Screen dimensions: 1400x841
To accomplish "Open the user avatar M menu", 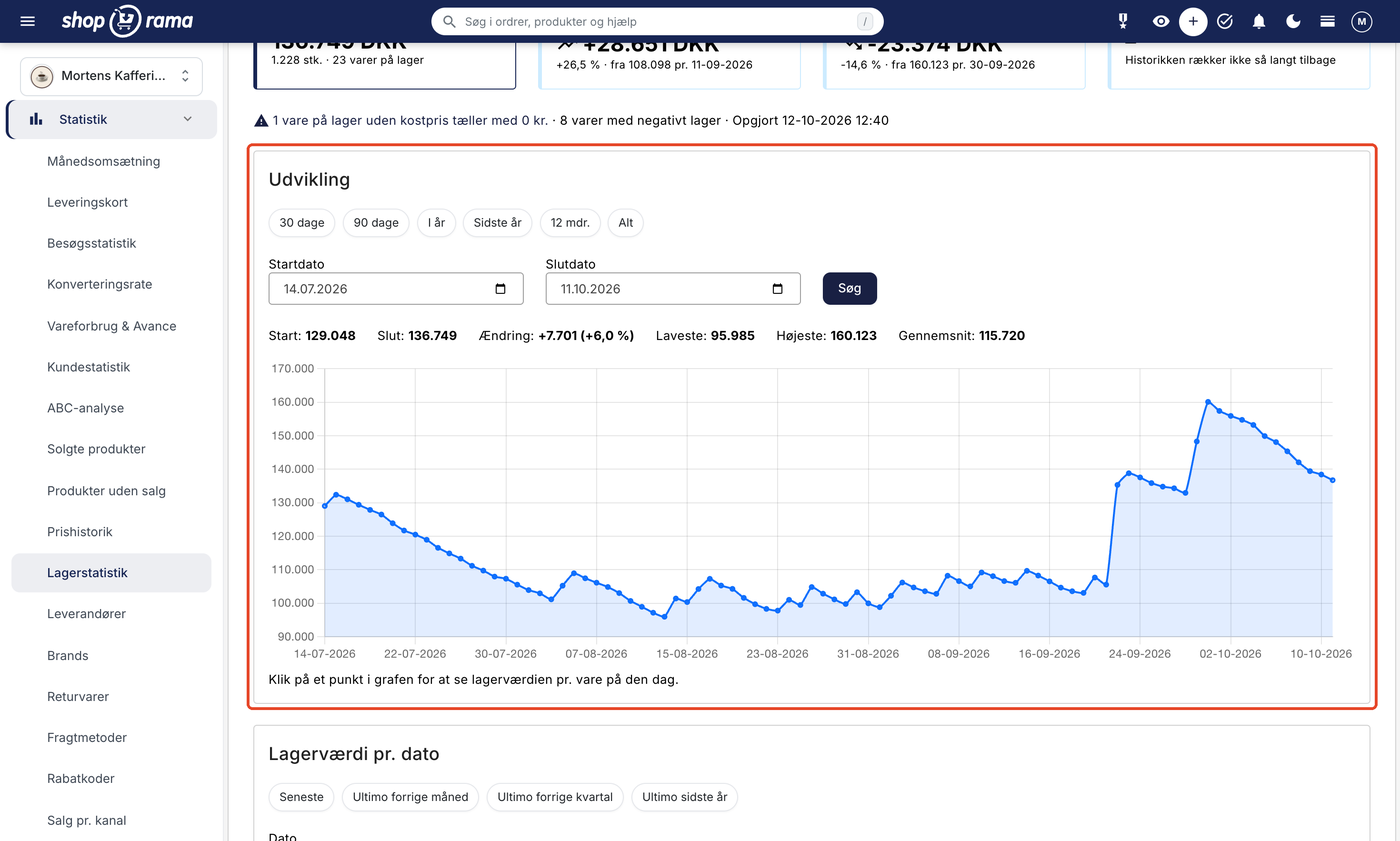I will tap(1361, 21).
